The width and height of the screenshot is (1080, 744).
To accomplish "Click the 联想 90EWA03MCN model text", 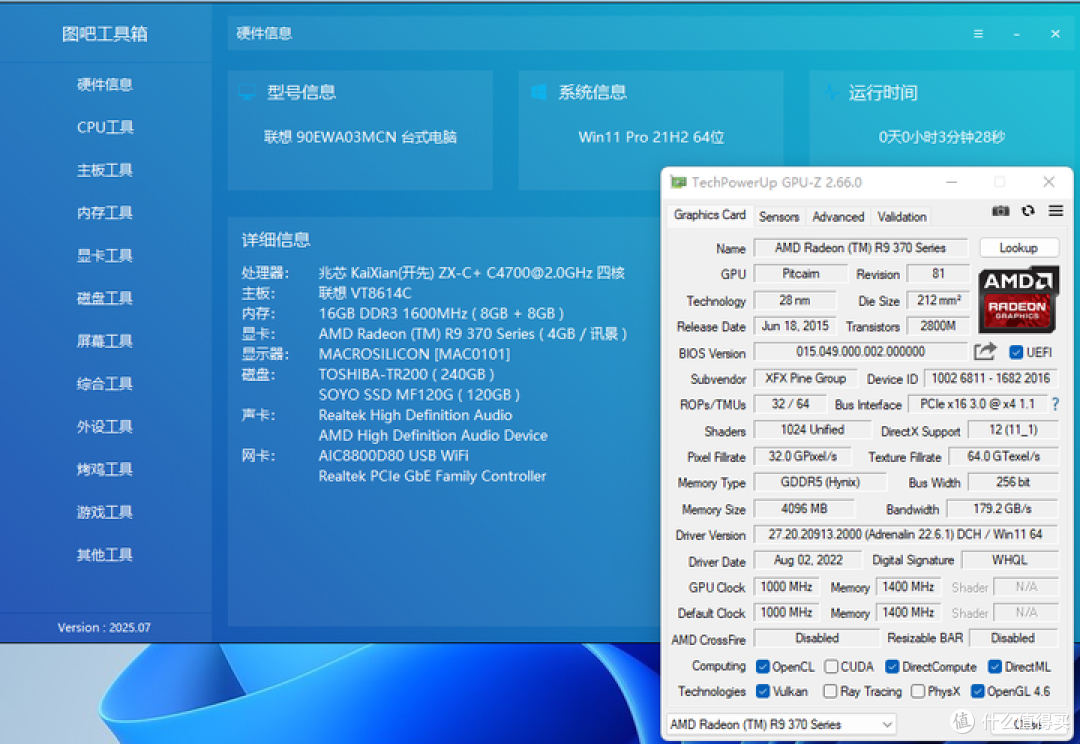I will [x=360, y=137].
